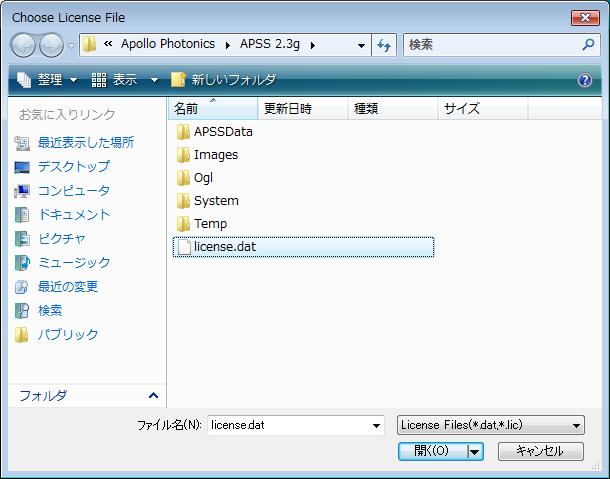Open コンピュータ favorites link
Viewport: 610px width, 479px height.
(x=74, y=191)
